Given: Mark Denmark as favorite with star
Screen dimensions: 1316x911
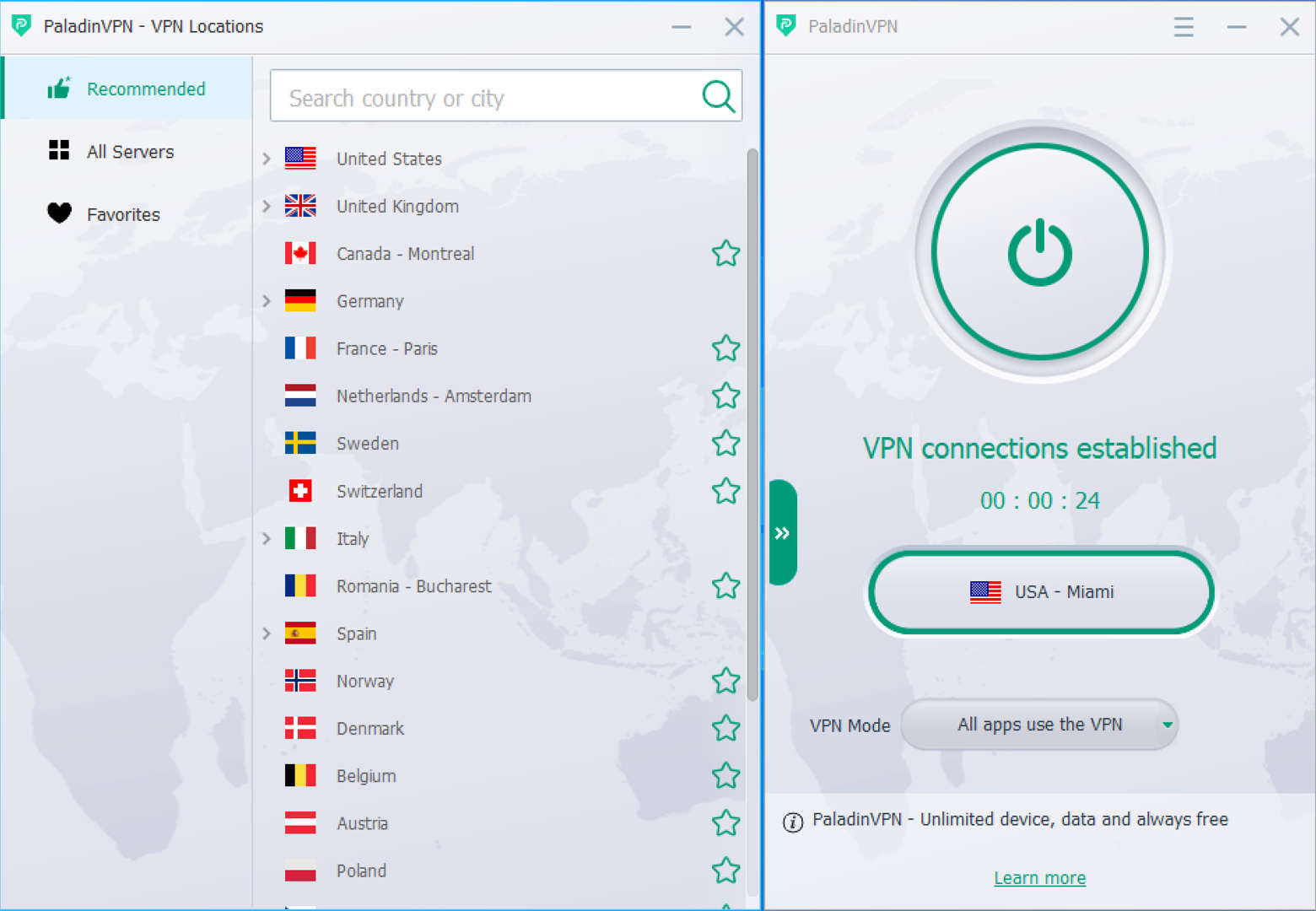Looking at the screenshot, I should 725,728.
